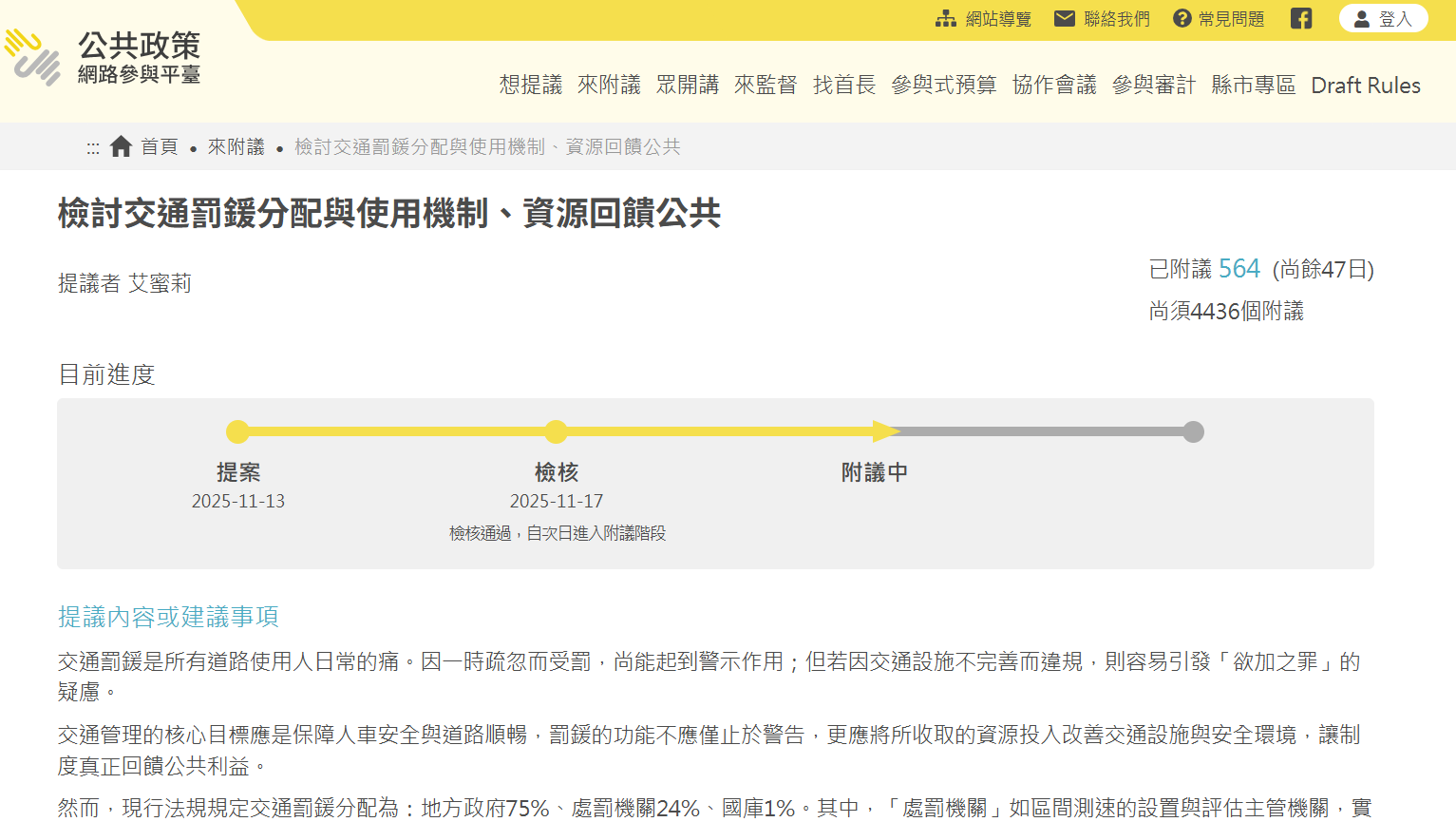Screen dimensions: 1456x822
Task: Open 聯絡我們 via the mail icon
Action: pyautogui.click(x=1063, y=17)
